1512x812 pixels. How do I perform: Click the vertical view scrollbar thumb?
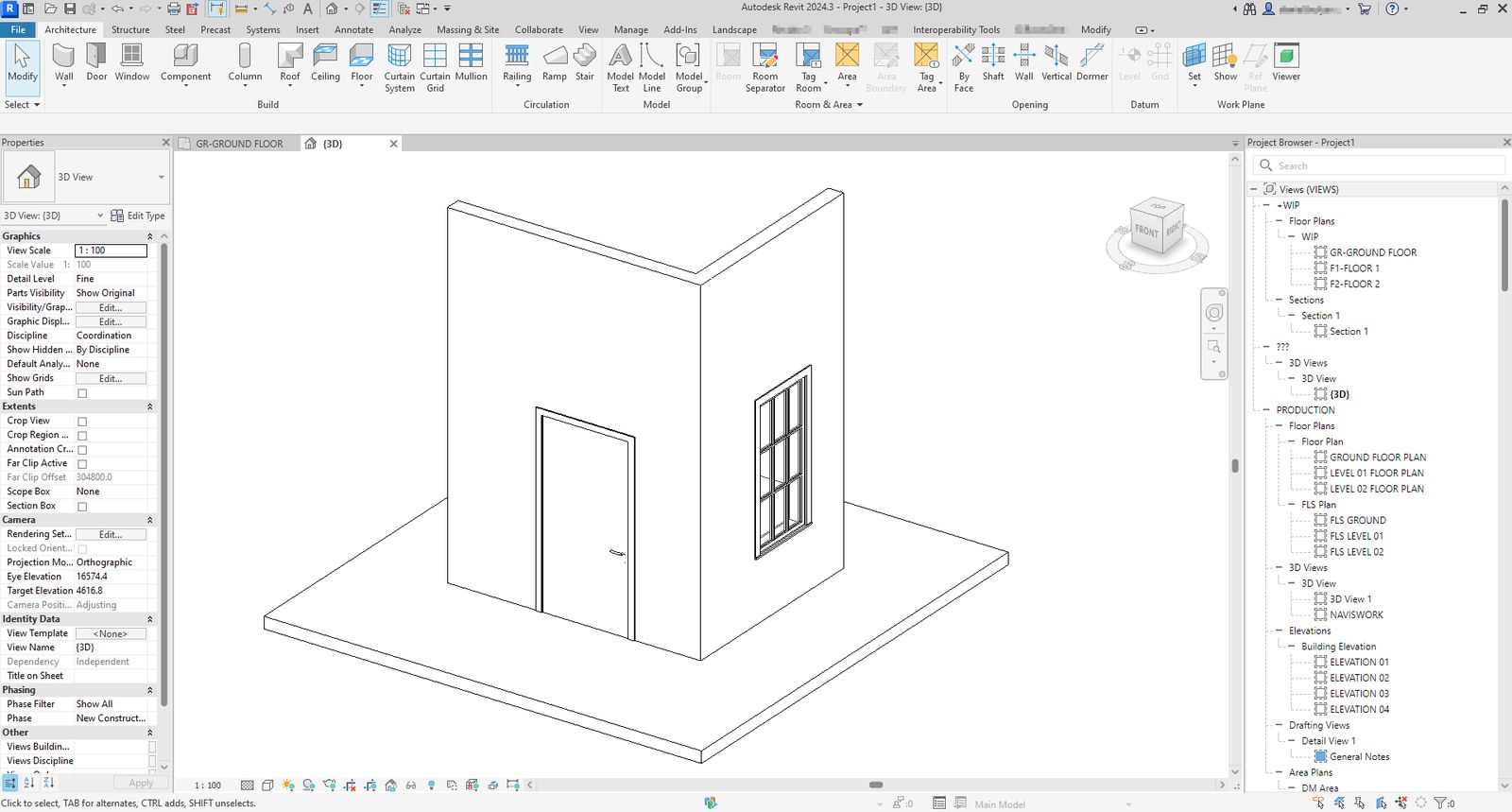1234,466
